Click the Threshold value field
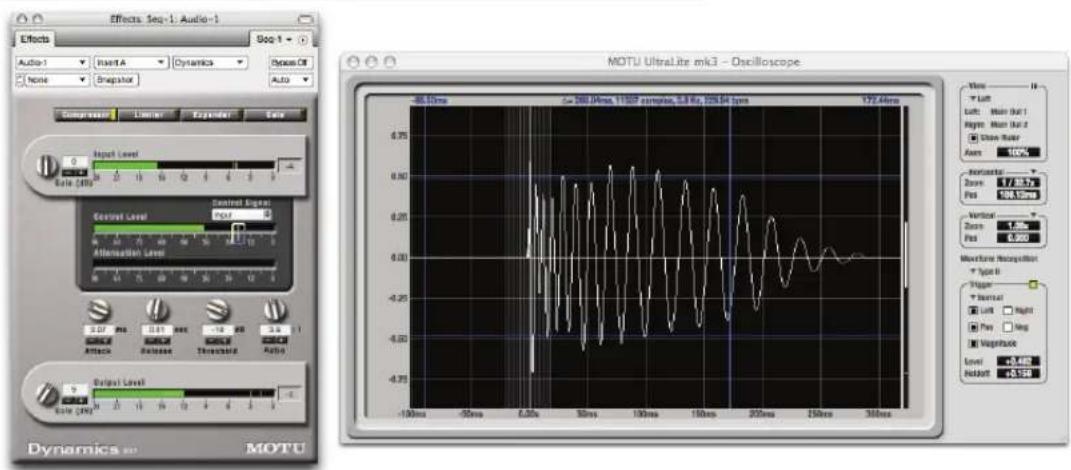The image size is (1071, 470). 216,329
